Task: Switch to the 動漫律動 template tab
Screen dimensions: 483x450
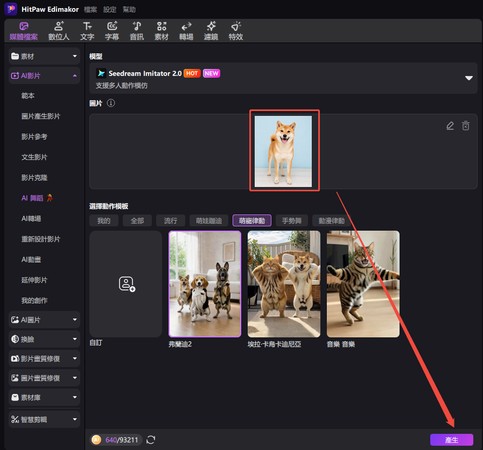Action: [x=331, y=221]
